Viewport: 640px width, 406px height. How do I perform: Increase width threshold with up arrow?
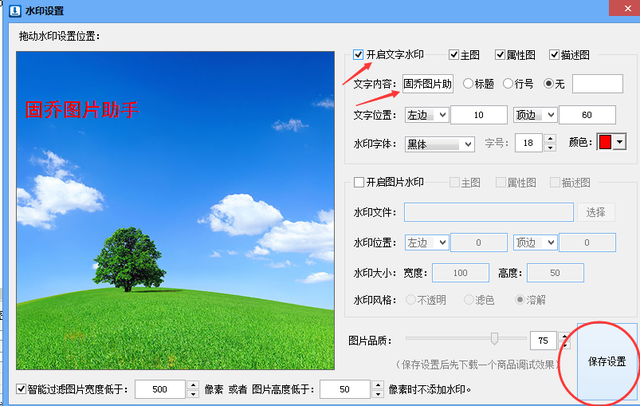pyautogui.click(x=193, y=385)
